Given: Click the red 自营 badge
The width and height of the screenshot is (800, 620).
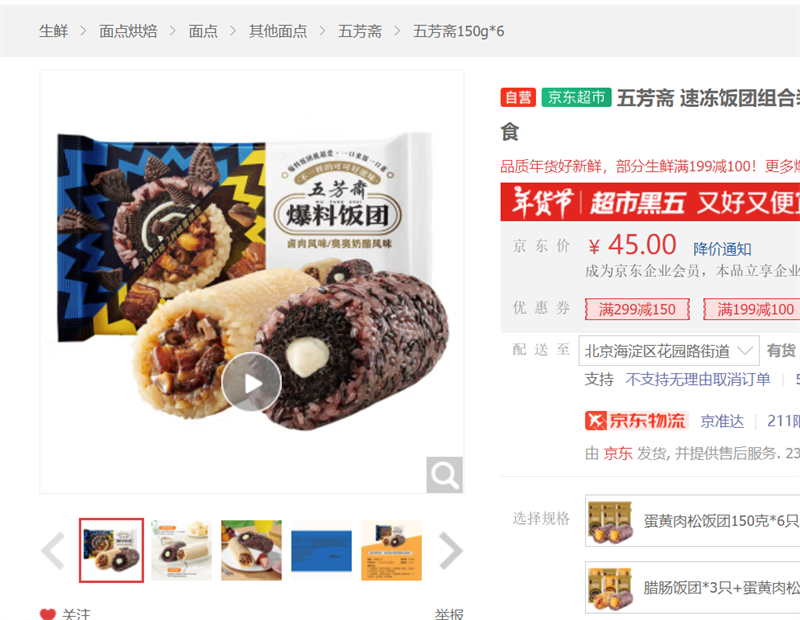Looking at the screenshot, I should (x=518, y=97).
